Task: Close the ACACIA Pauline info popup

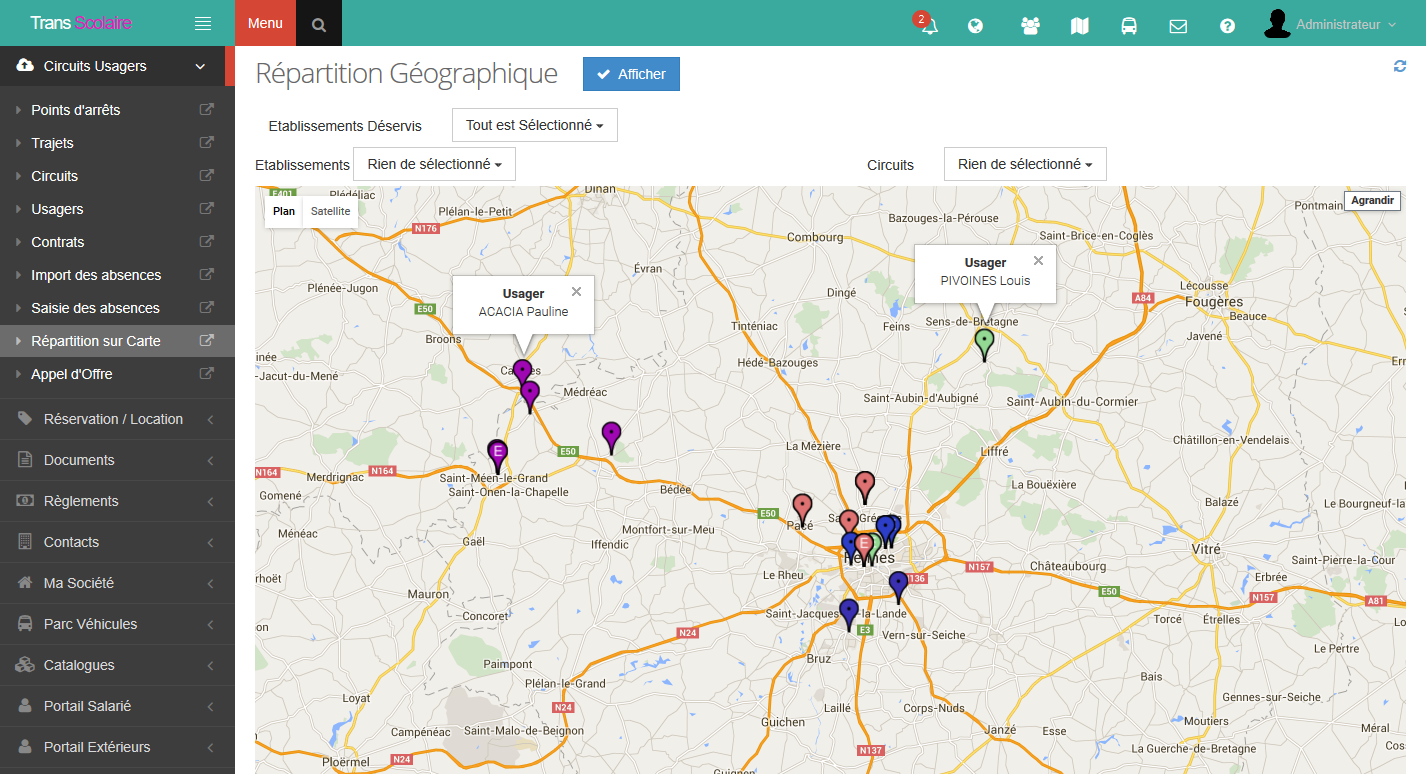Action: [576, 292]
